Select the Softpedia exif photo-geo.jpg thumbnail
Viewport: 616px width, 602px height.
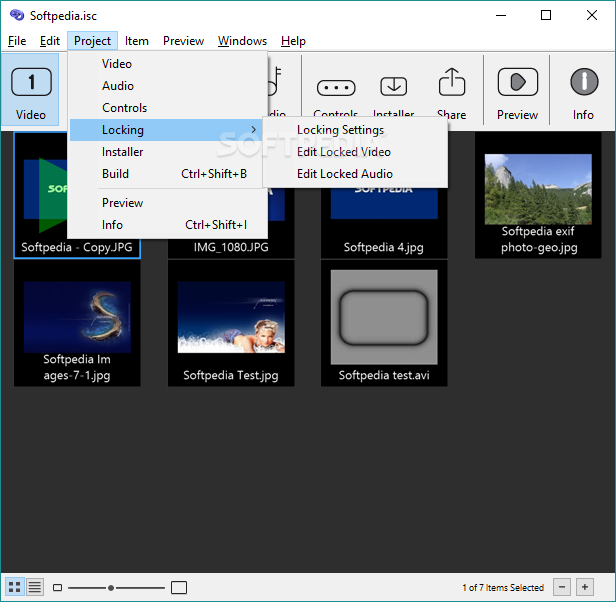[538, 195]
